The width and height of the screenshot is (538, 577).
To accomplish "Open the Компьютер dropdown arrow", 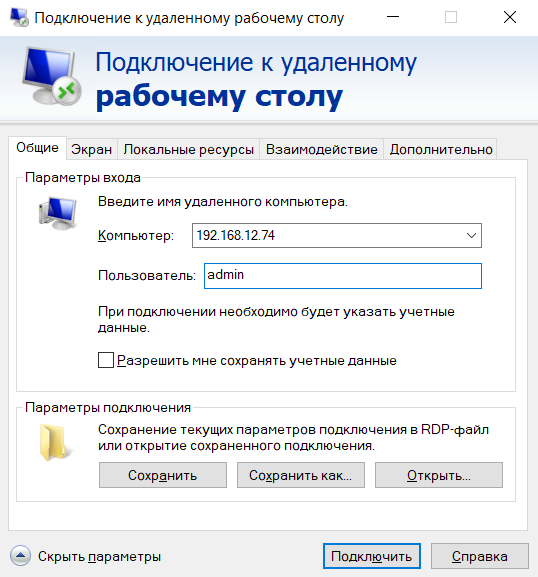I will click(471, 236).
